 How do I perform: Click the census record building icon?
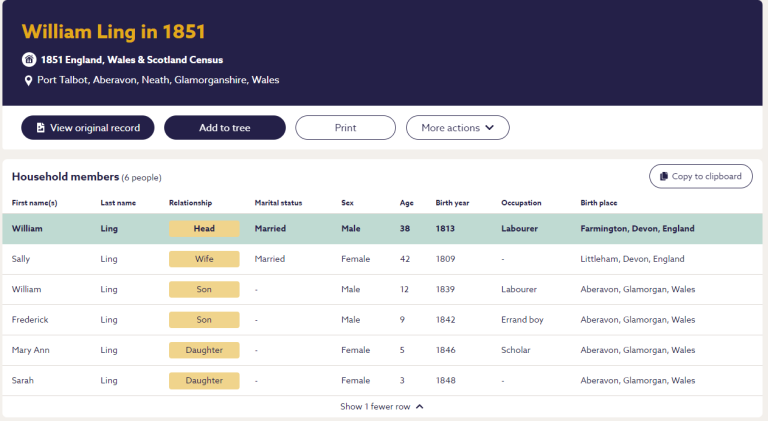tap(29, 60)
